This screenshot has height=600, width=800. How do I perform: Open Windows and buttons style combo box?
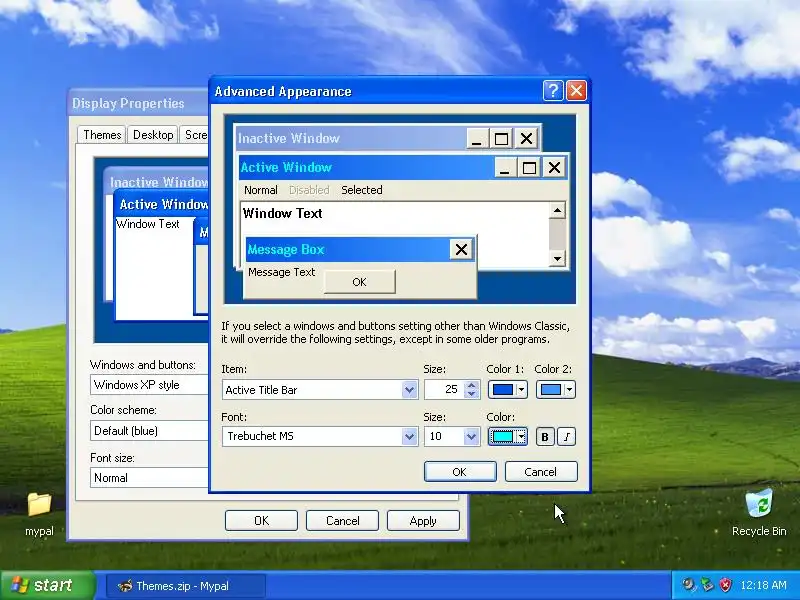(149, 385)
